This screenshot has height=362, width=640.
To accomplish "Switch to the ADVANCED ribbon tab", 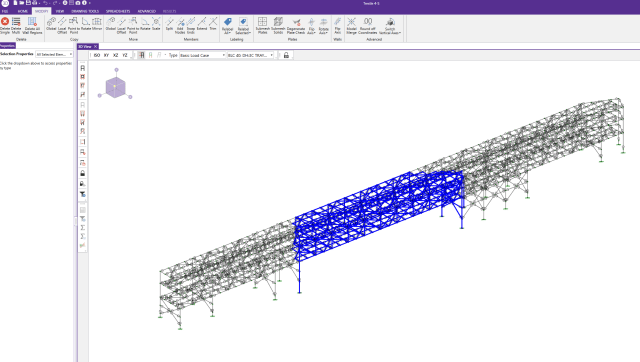I will 147,11.
